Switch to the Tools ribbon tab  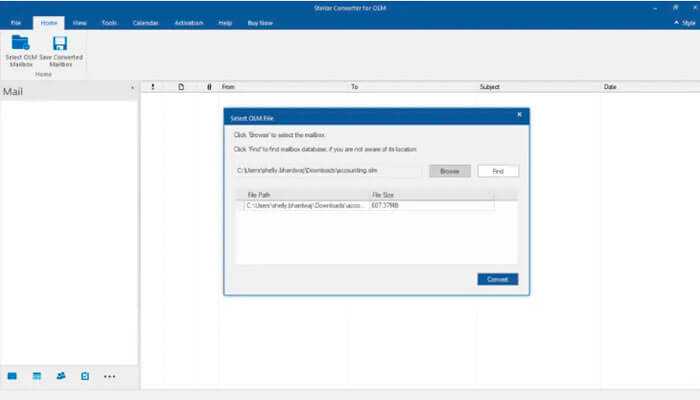pos(109,23)
